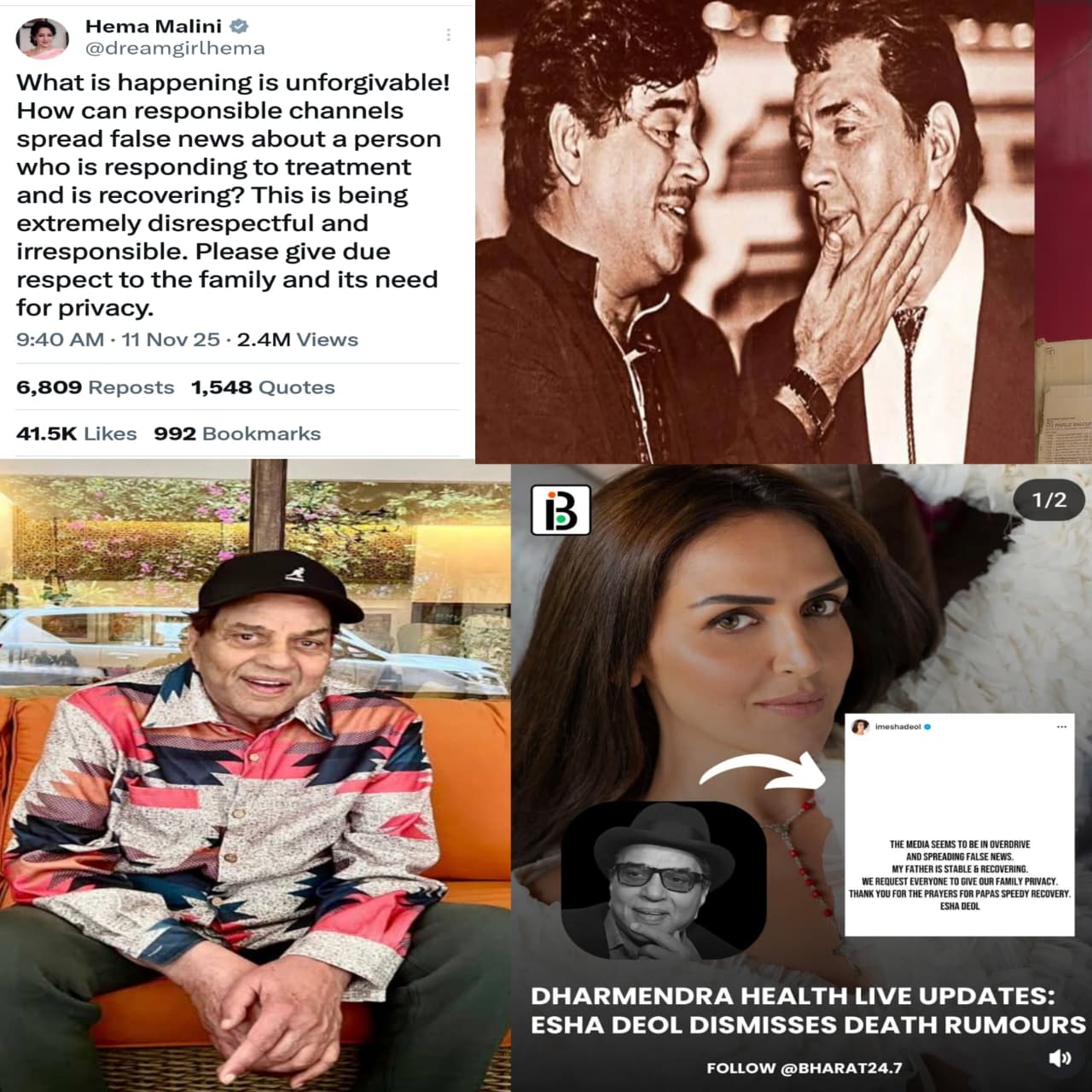This screenshot has width=1092, height=1092.
Task: Click the 9:40 AM tweet timestamp
Action: coord(60,340)
